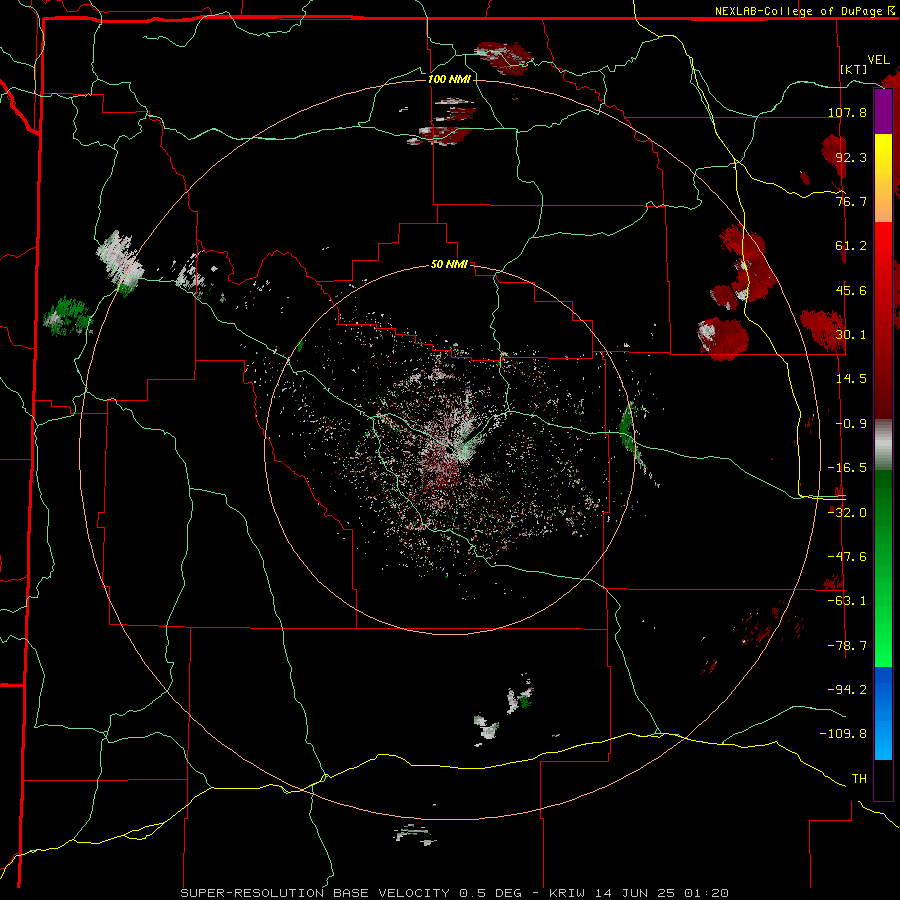Screen dimensions: 900x900
Task: Click the 45.6 velocity scale value
Action: pos(851,290)
